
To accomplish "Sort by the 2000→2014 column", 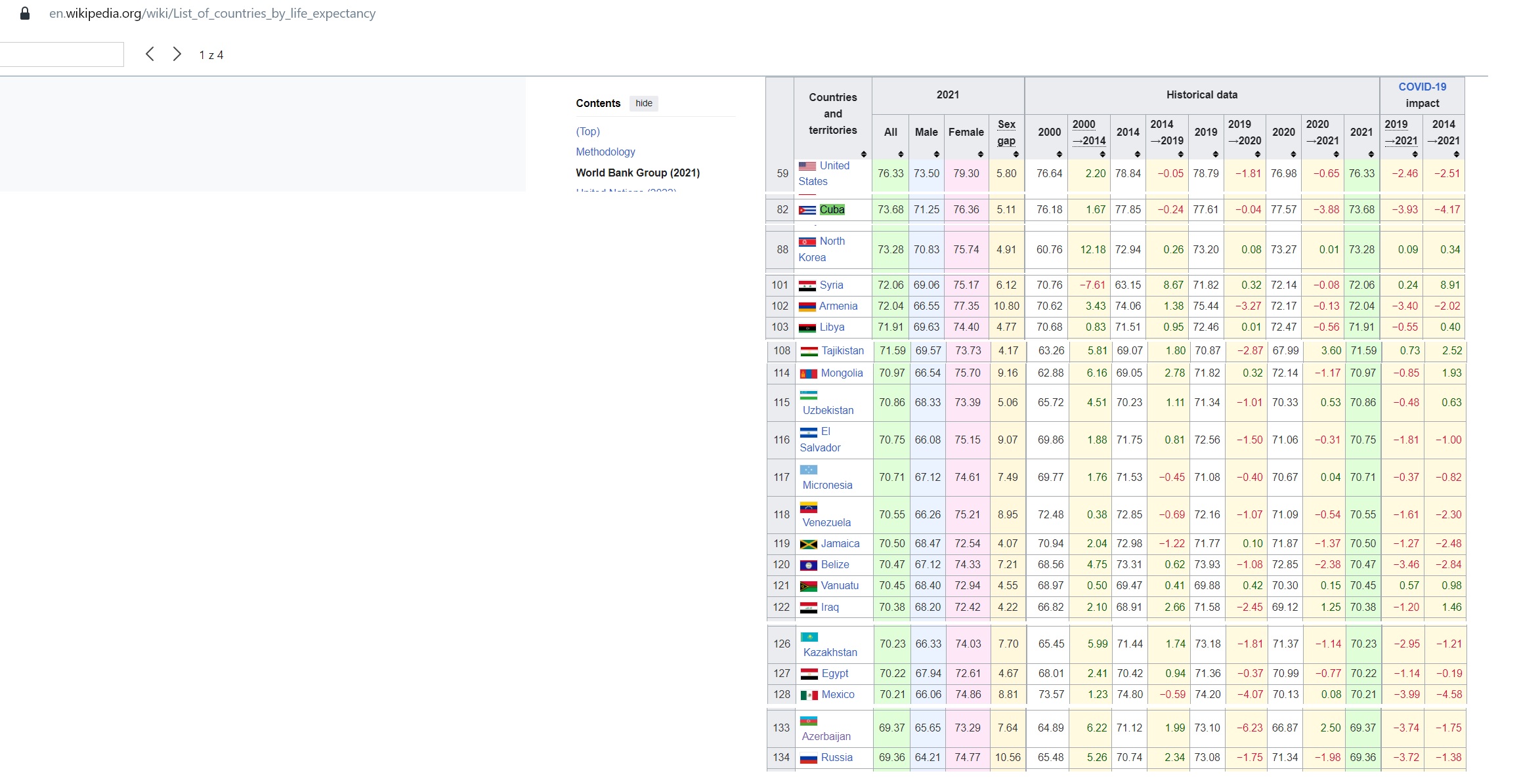I will [1103, 154].
